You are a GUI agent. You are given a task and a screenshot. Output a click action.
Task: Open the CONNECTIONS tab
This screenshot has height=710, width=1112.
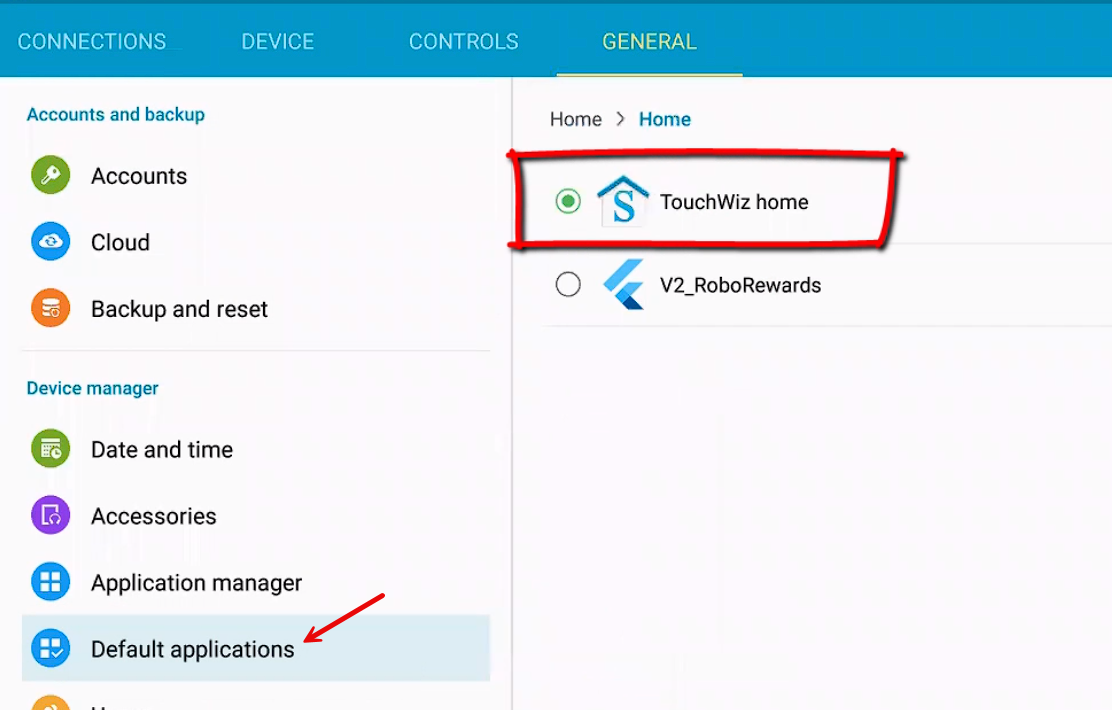92,41
